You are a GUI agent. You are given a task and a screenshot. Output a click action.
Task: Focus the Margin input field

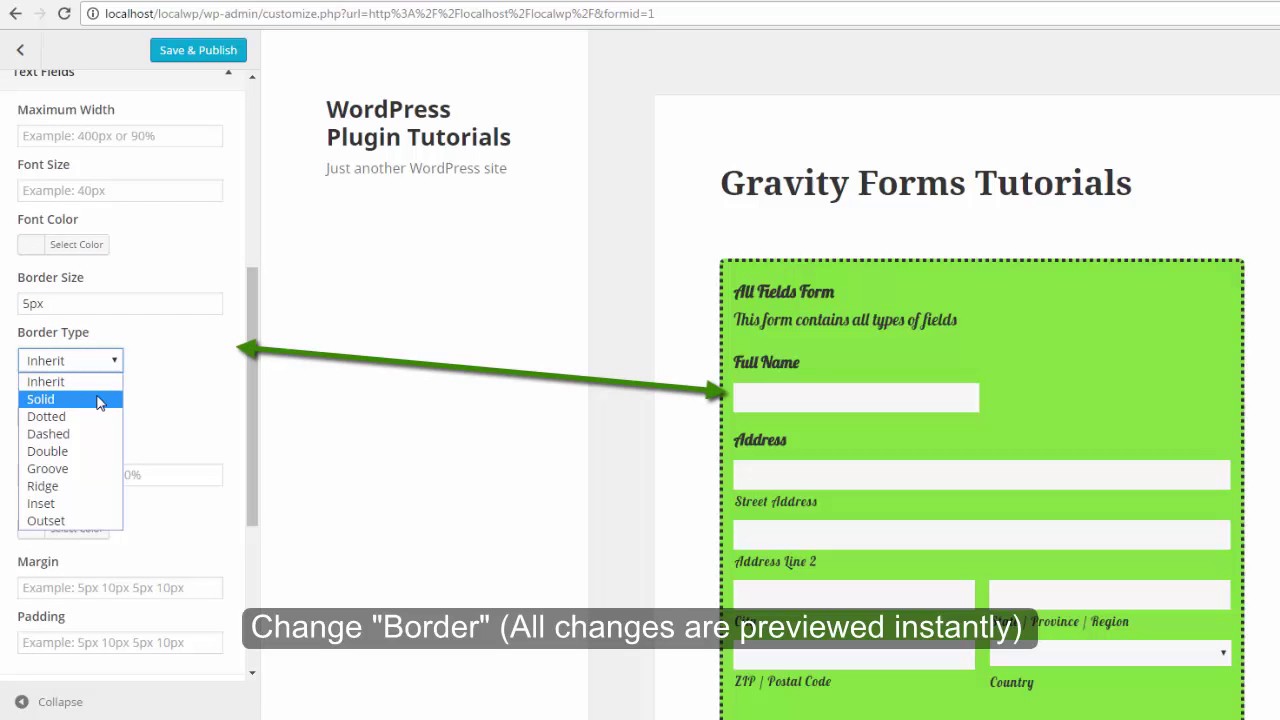(120, 587)
